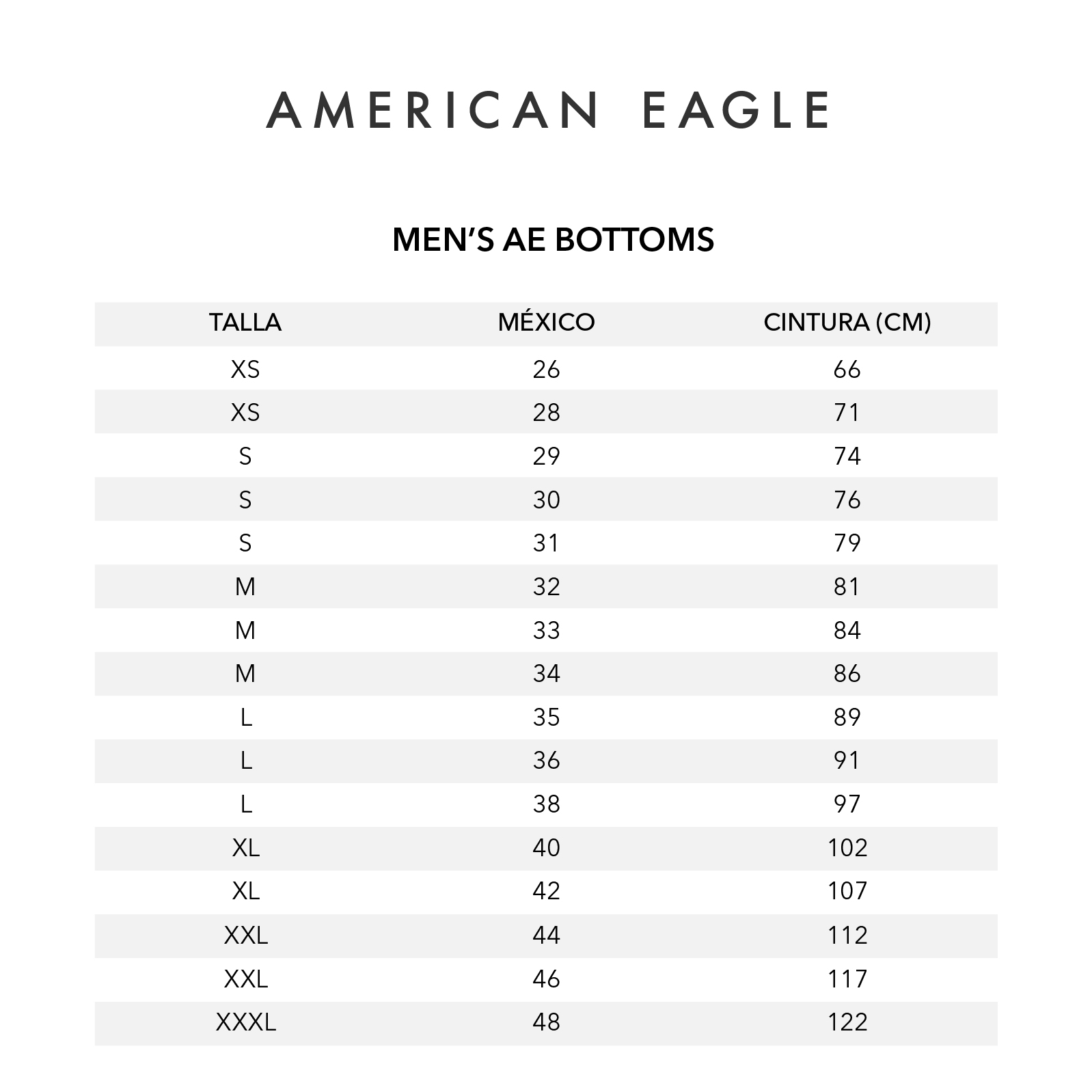Select the MÉXICO column header
This screenshot has width=1092, height=1092.
pyautogui.click(x=546, y=323)
